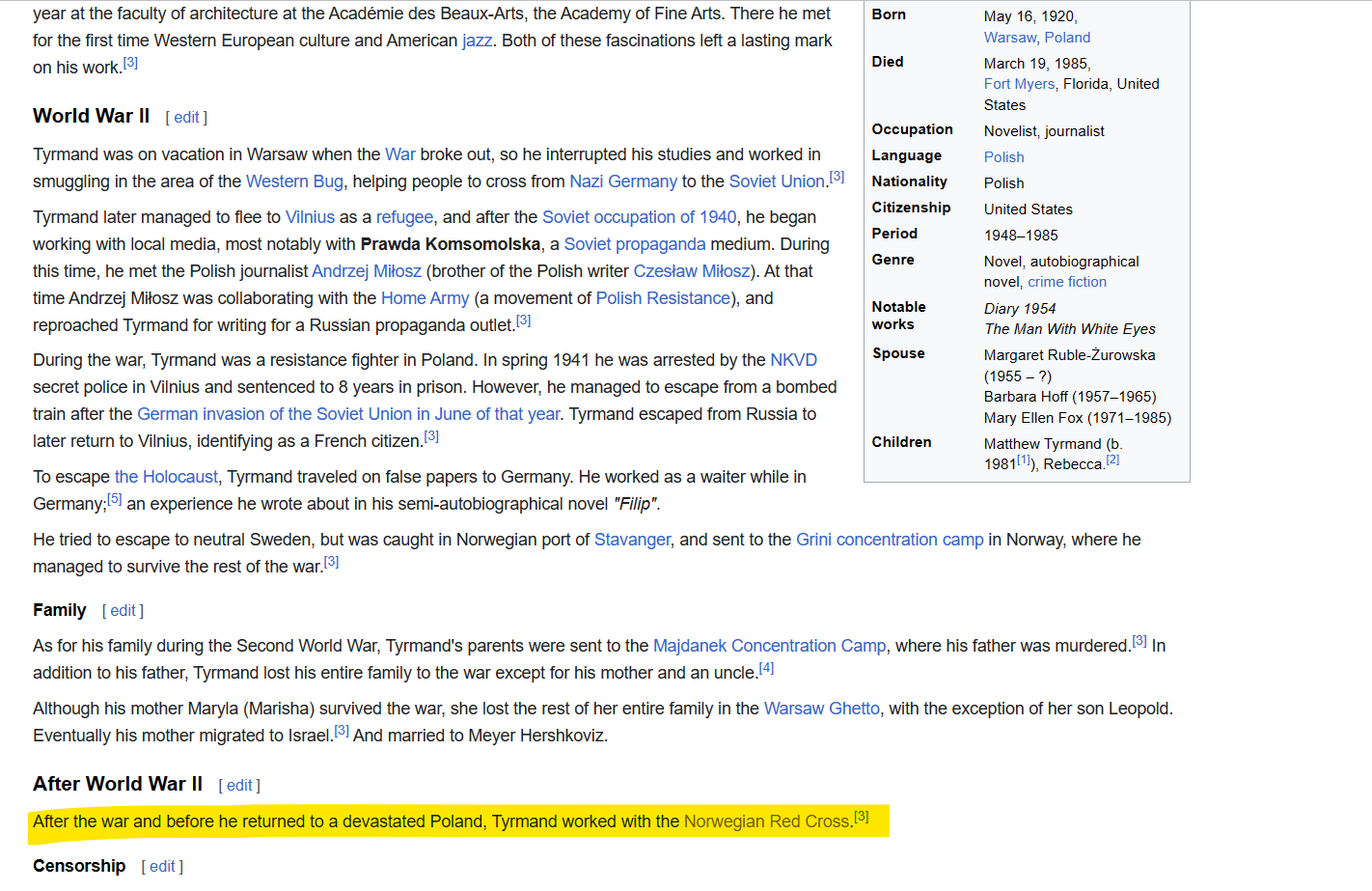Click the After World War II heading
This screenshot has width=1372, height=891.
tap(118, 784)
